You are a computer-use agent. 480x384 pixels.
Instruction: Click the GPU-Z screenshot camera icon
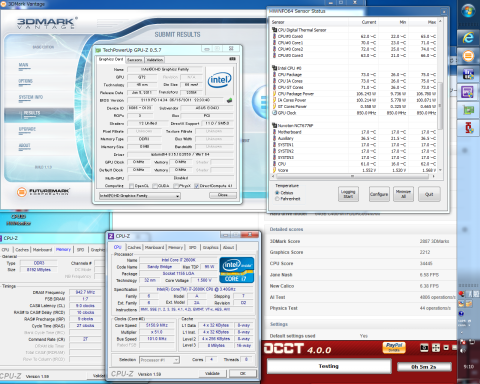tap(233, 59)
